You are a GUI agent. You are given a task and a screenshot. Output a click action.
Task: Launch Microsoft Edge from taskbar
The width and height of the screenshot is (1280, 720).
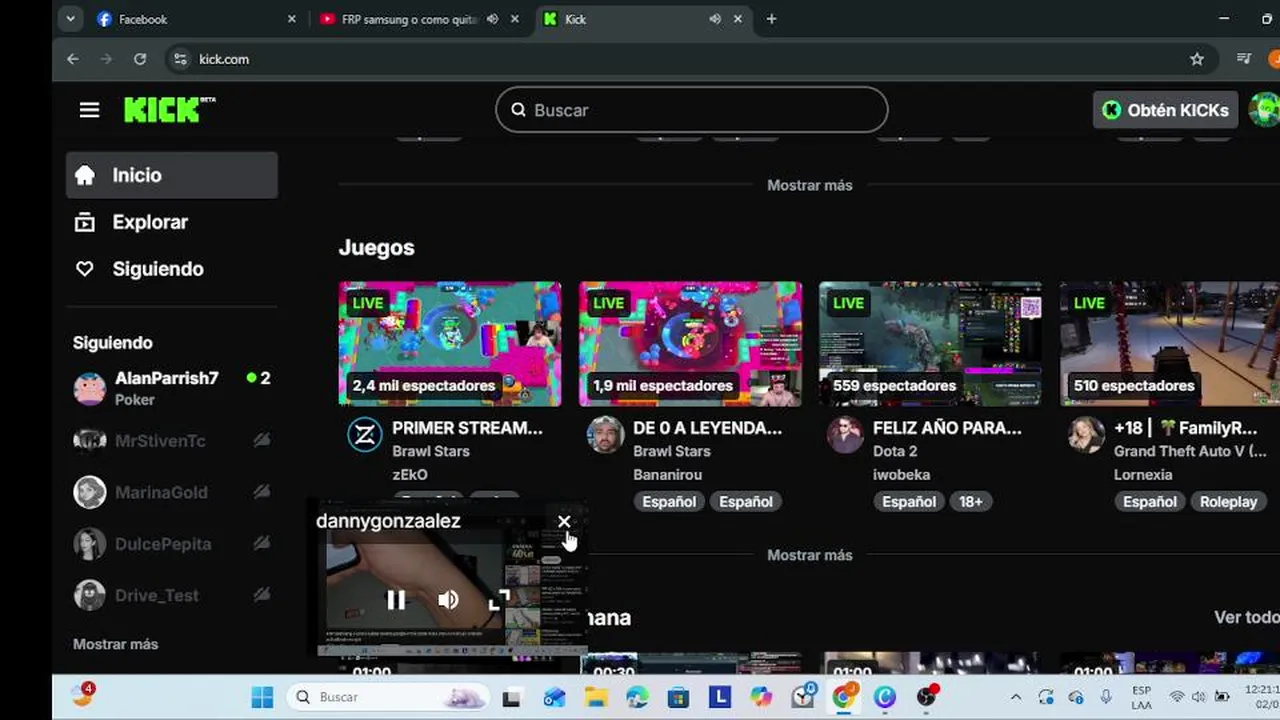pos(637,697)
